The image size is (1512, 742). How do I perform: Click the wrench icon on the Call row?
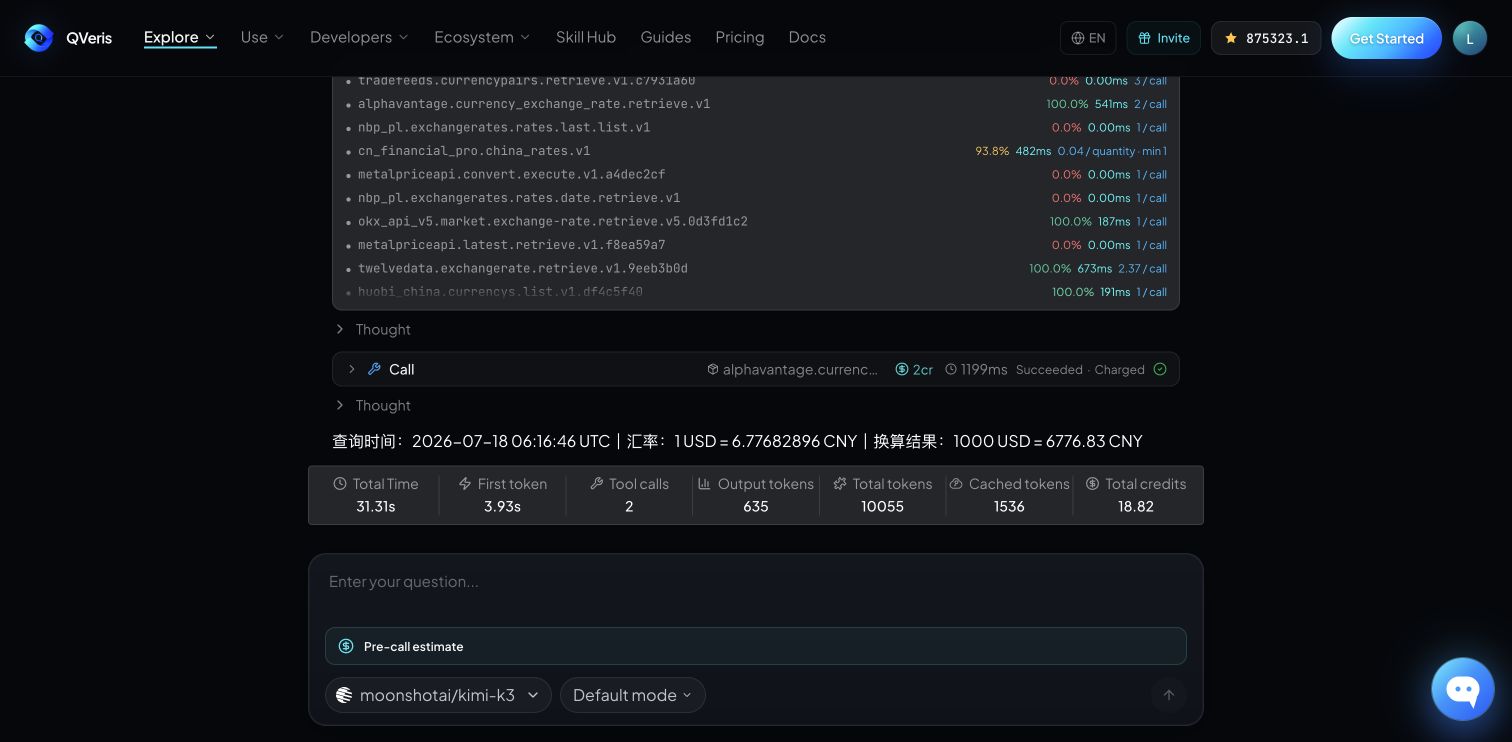(x=375, y=369)
